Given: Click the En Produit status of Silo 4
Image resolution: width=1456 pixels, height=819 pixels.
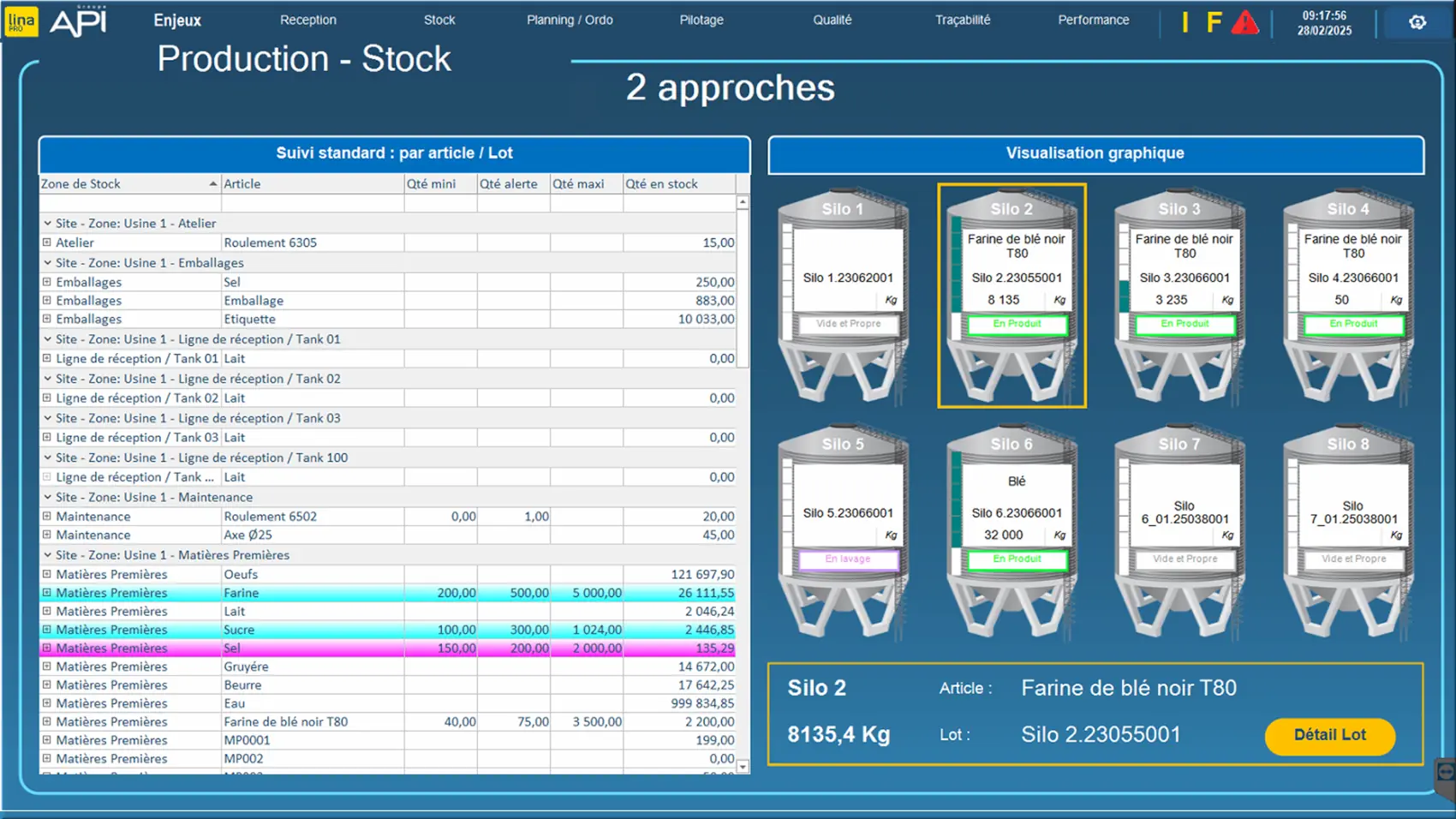Looking at the screenshot, I should pos(1353,324).
